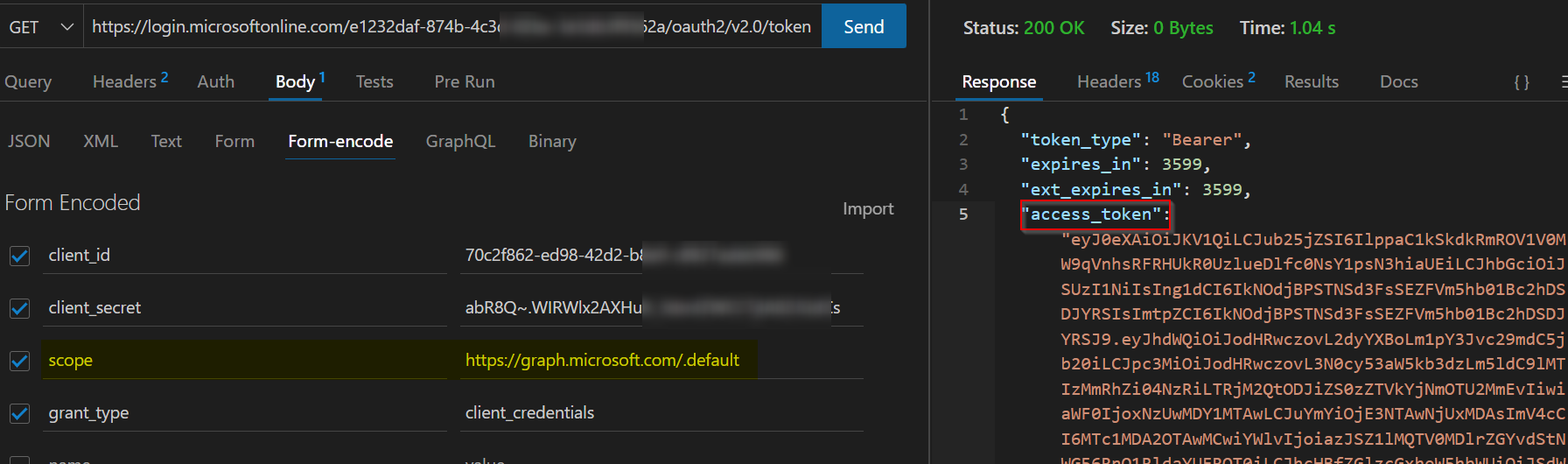Switch to the Pre Run tab

click(465, 81)
